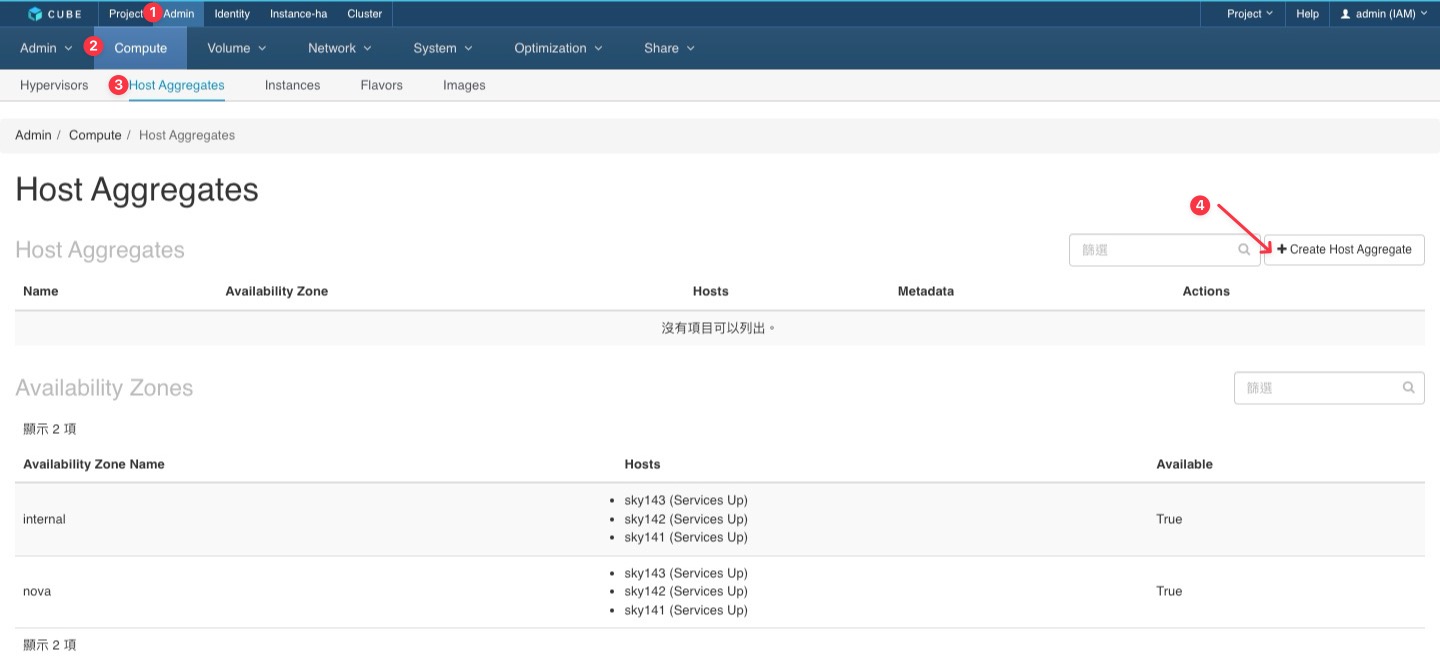Click sky141 host in nova zone row
The width and height of the screenshot is (1440, 665).
686,610
